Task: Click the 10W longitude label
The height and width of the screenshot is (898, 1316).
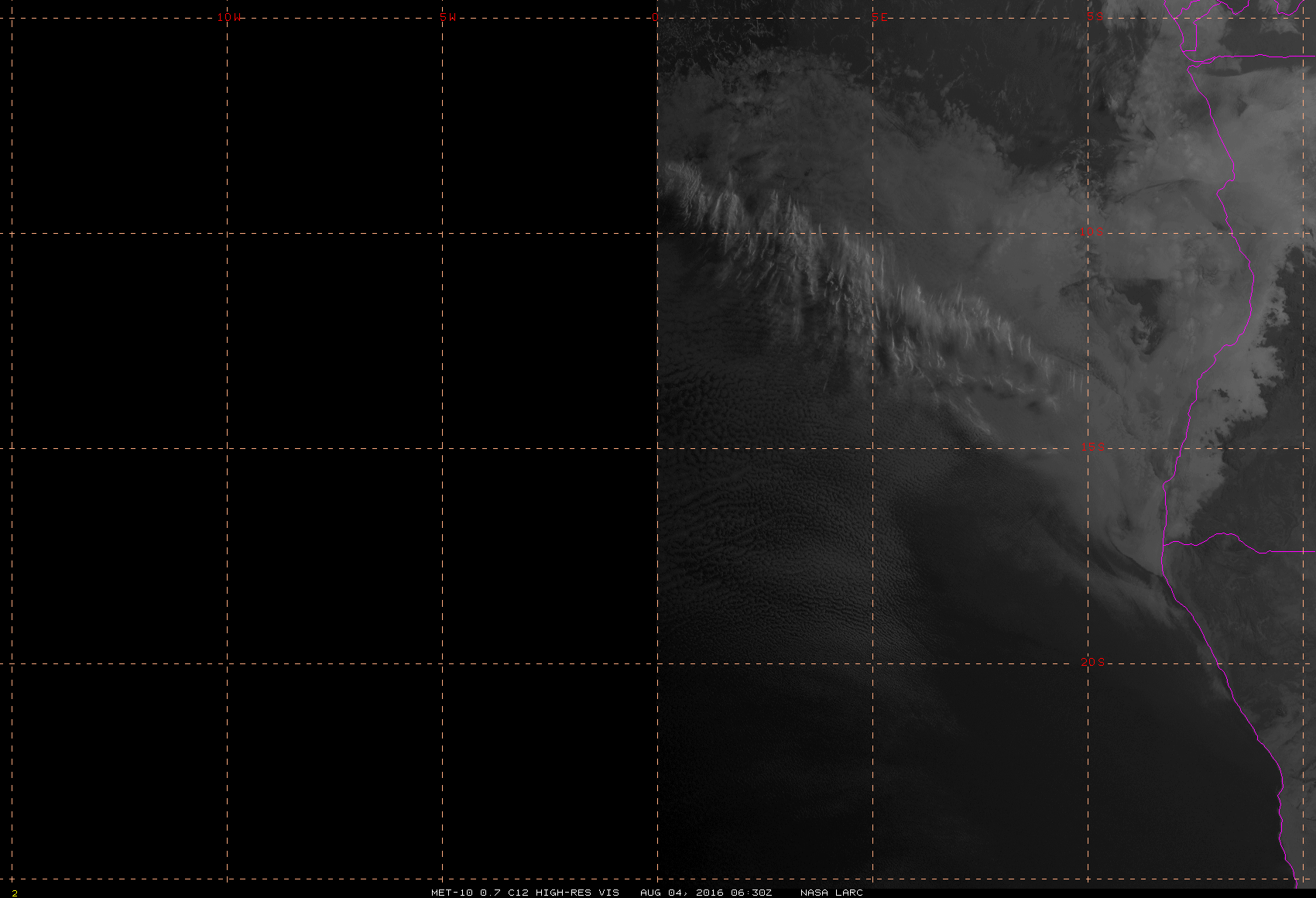Action: pos(228,17)
